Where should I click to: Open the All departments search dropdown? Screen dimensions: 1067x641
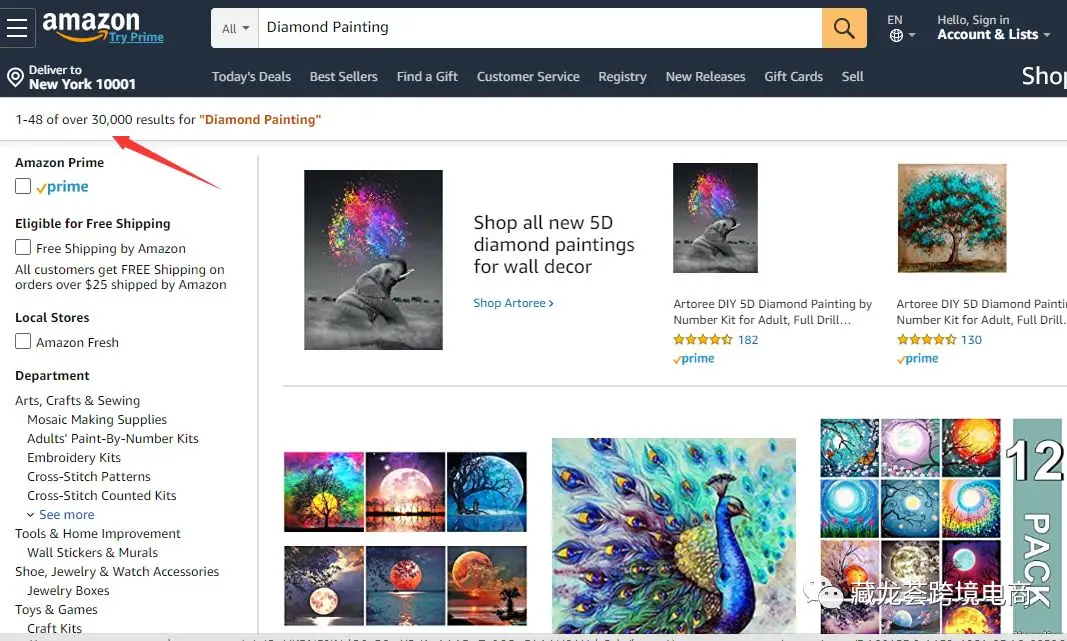pyautogui.click(x=235, y=29)
